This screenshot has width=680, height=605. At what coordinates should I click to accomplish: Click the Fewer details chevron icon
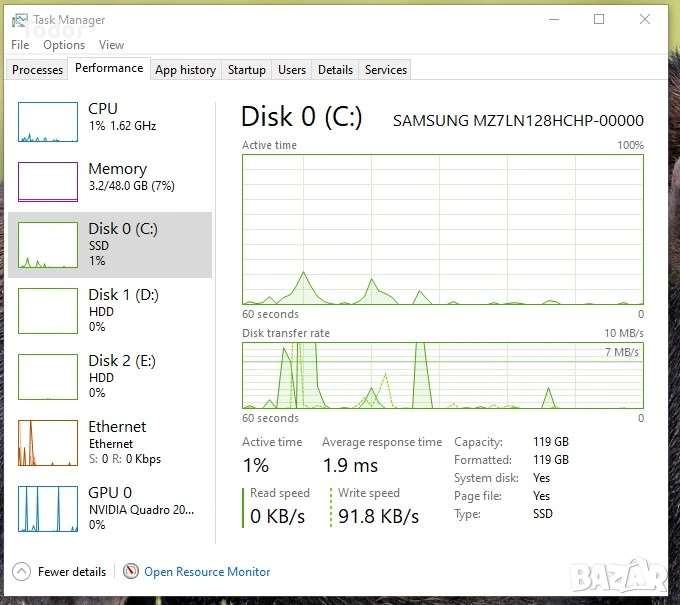click(21, 571)
